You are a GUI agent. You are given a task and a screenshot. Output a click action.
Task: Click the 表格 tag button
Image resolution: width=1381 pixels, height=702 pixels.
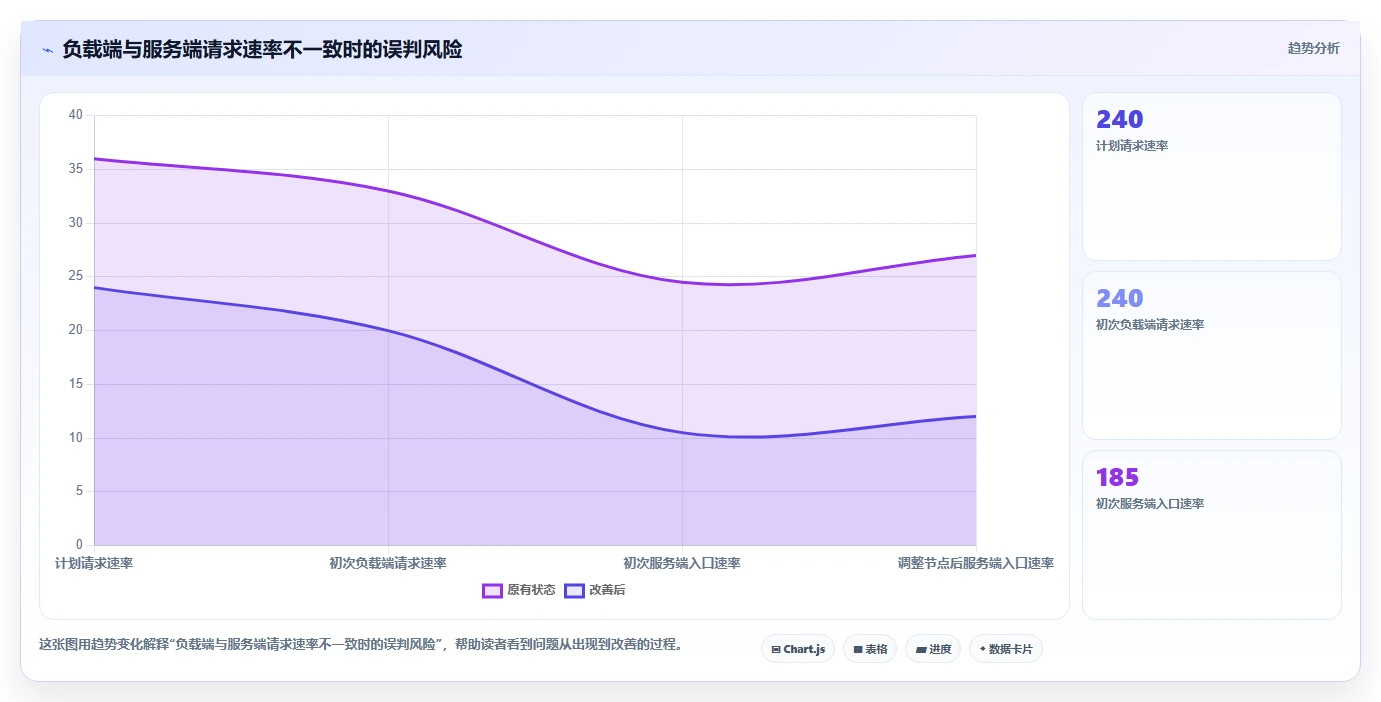point(870,649)
